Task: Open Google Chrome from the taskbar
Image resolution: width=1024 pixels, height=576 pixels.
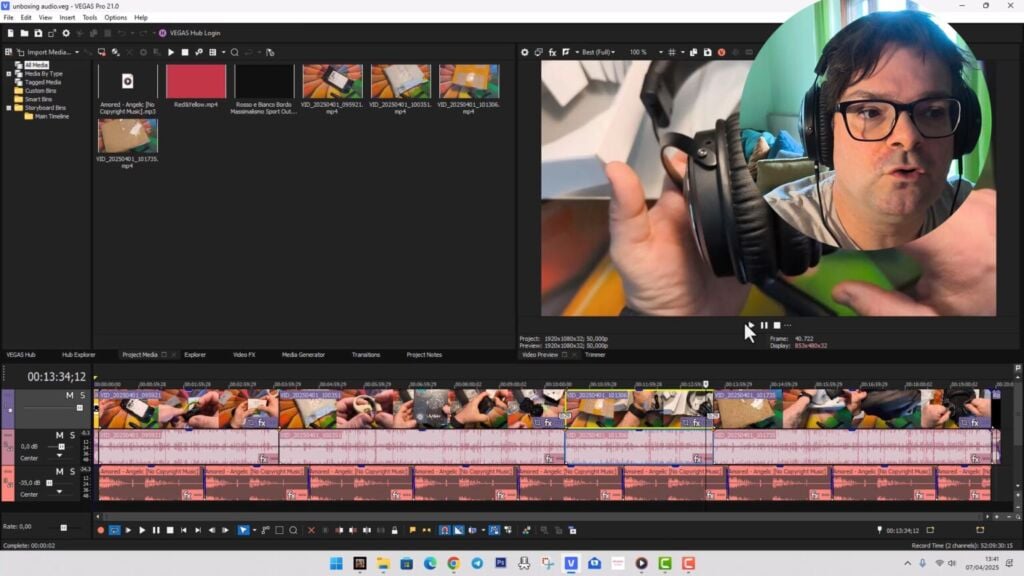Action: point(453,563)
